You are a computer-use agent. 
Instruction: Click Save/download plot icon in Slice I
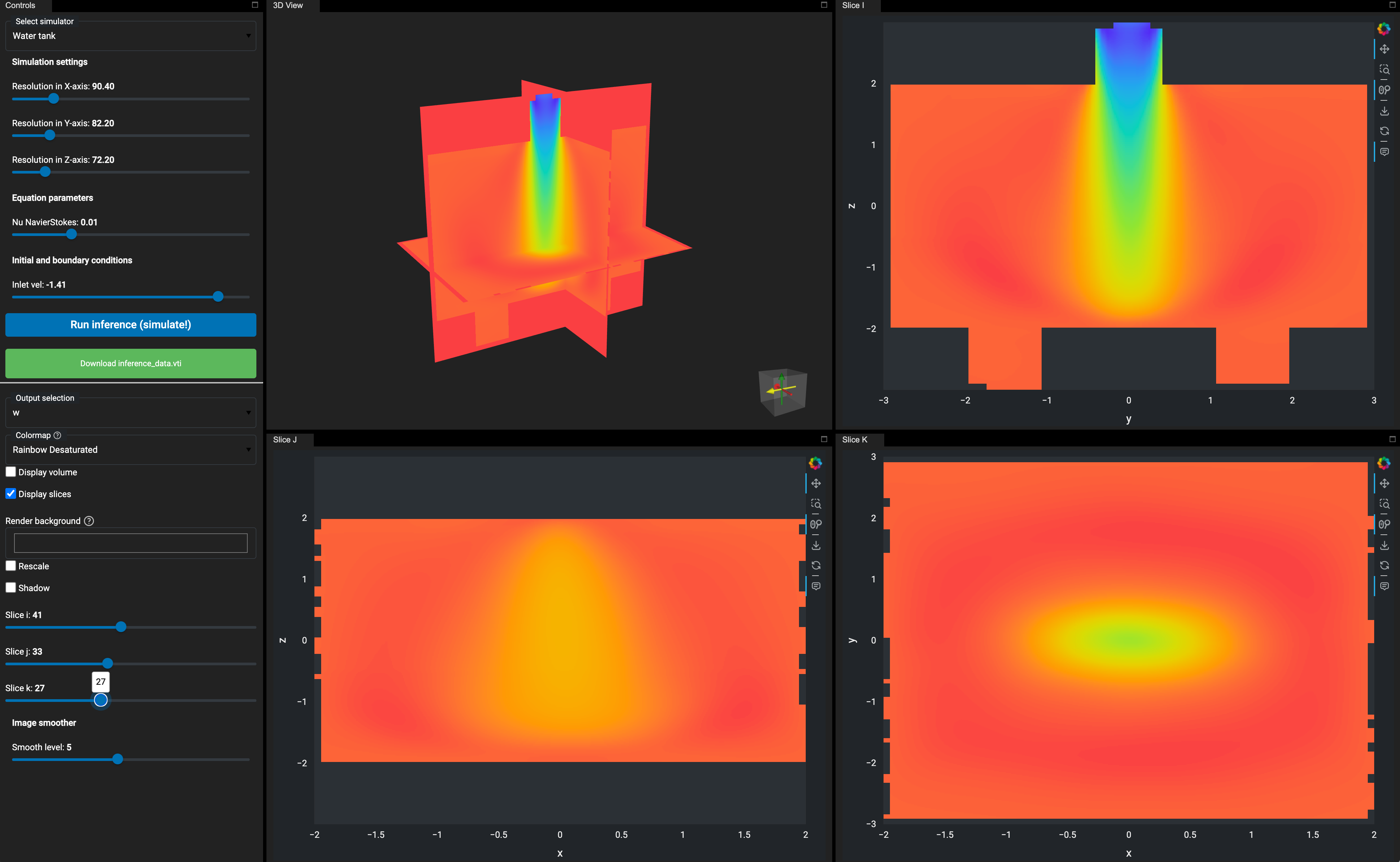pyautogui.click(x=1384, y=110)
